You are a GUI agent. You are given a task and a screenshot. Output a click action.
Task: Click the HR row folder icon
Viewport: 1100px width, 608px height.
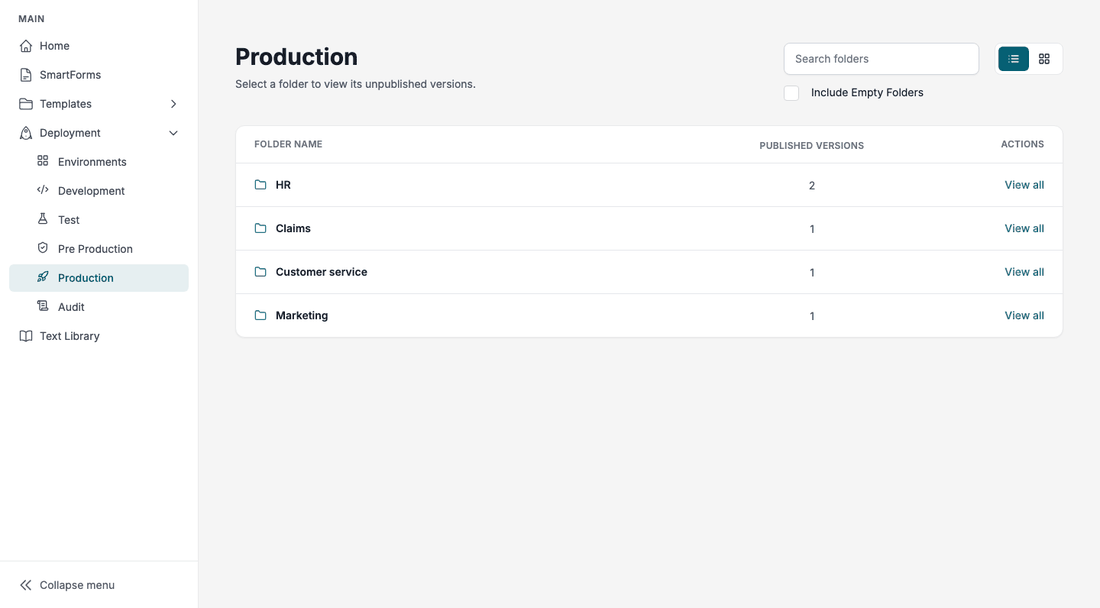[260, 185]
